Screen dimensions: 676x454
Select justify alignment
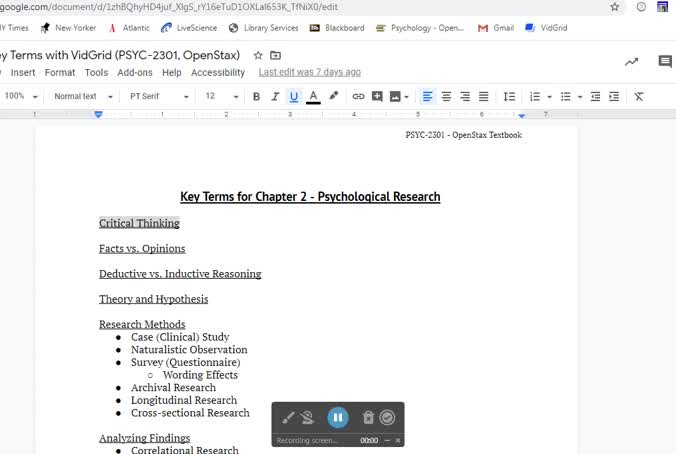click(484, 96)
